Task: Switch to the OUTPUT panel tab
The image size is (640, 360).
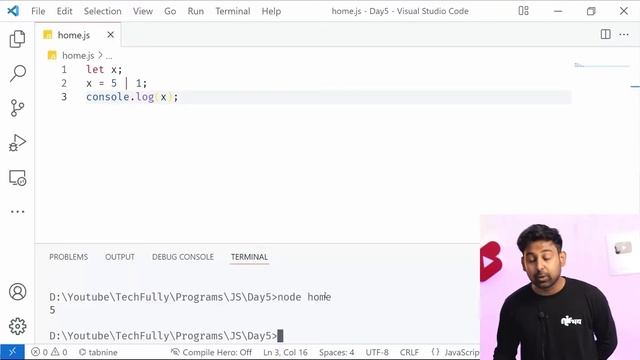Action: [x=120, y=257]
